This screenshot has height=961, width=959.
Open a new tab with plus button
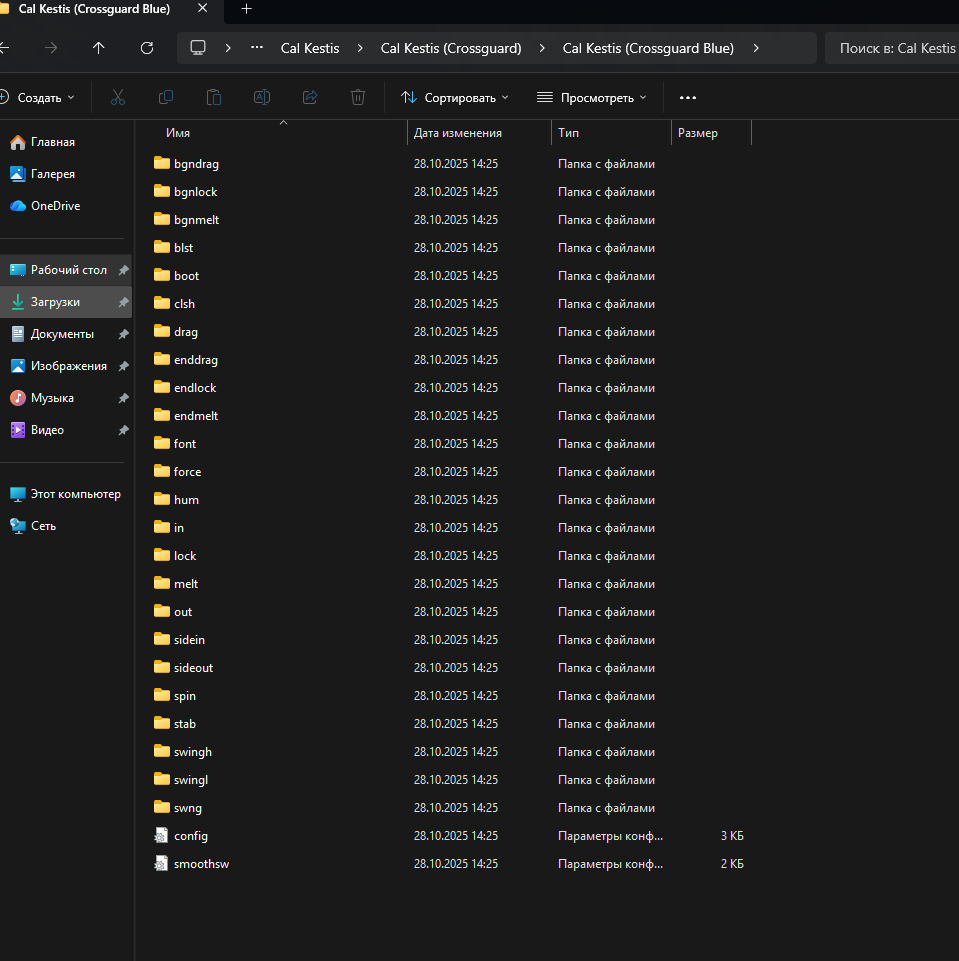tap(247, 9)
